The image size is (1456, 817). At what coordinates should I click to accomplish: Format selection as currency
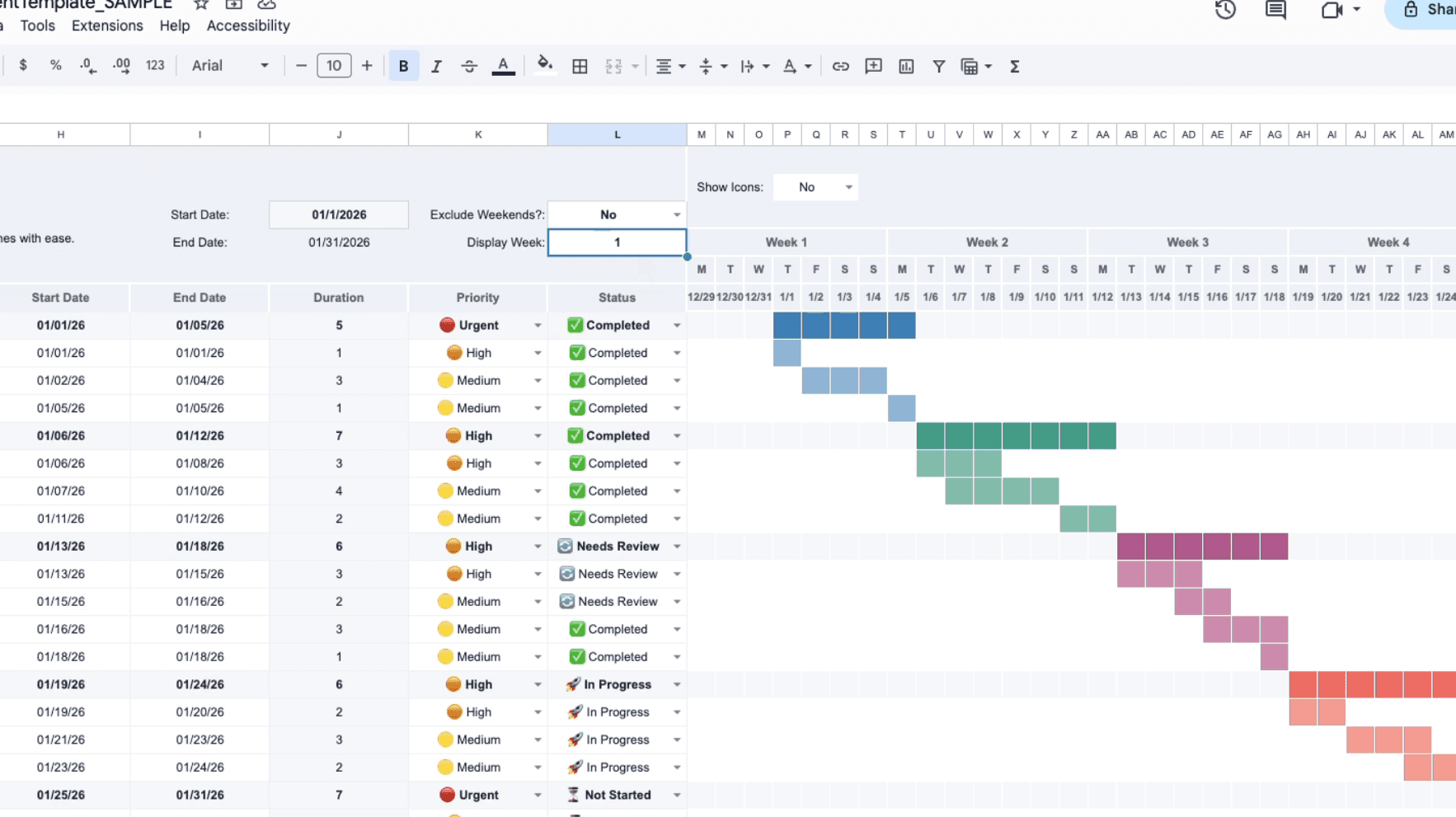23,65
